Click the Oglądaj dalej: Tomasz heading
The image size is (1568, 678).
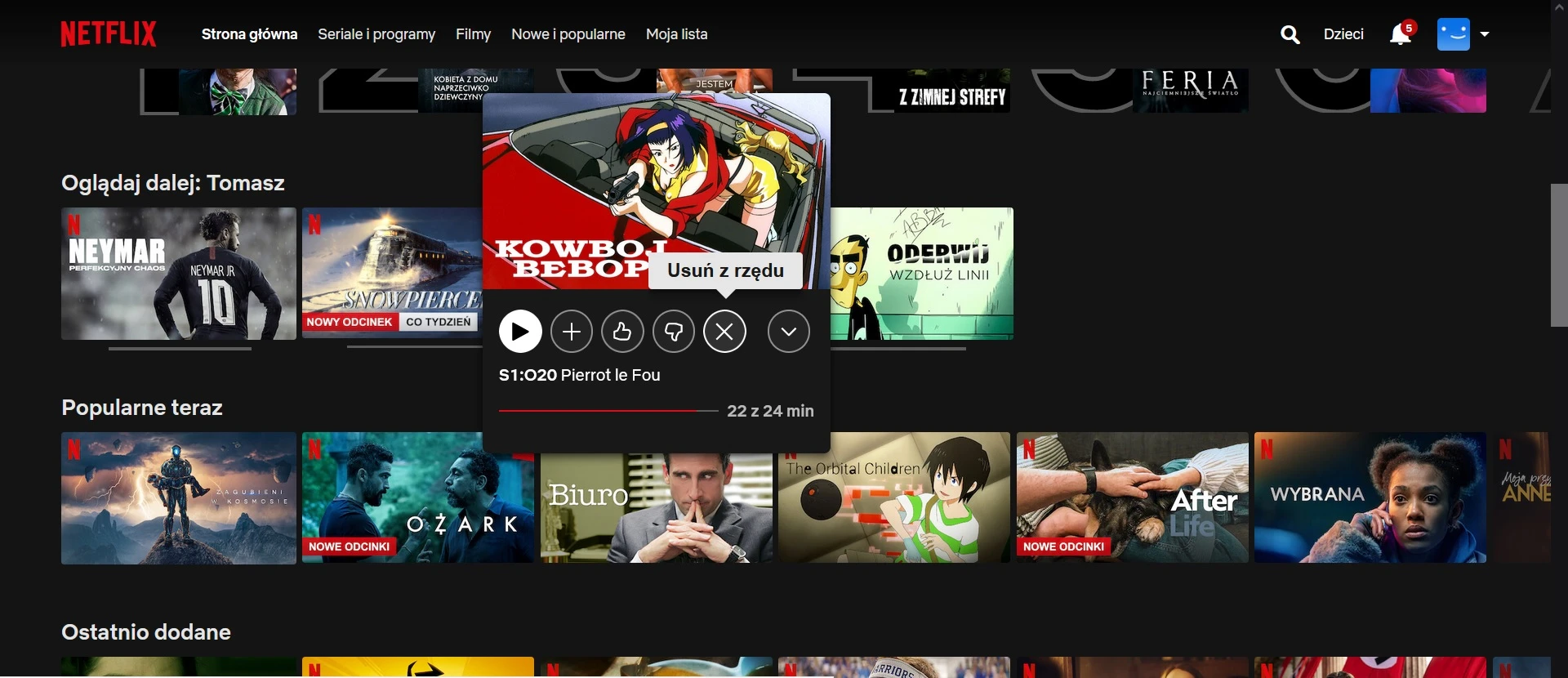(x=173, y=183)
